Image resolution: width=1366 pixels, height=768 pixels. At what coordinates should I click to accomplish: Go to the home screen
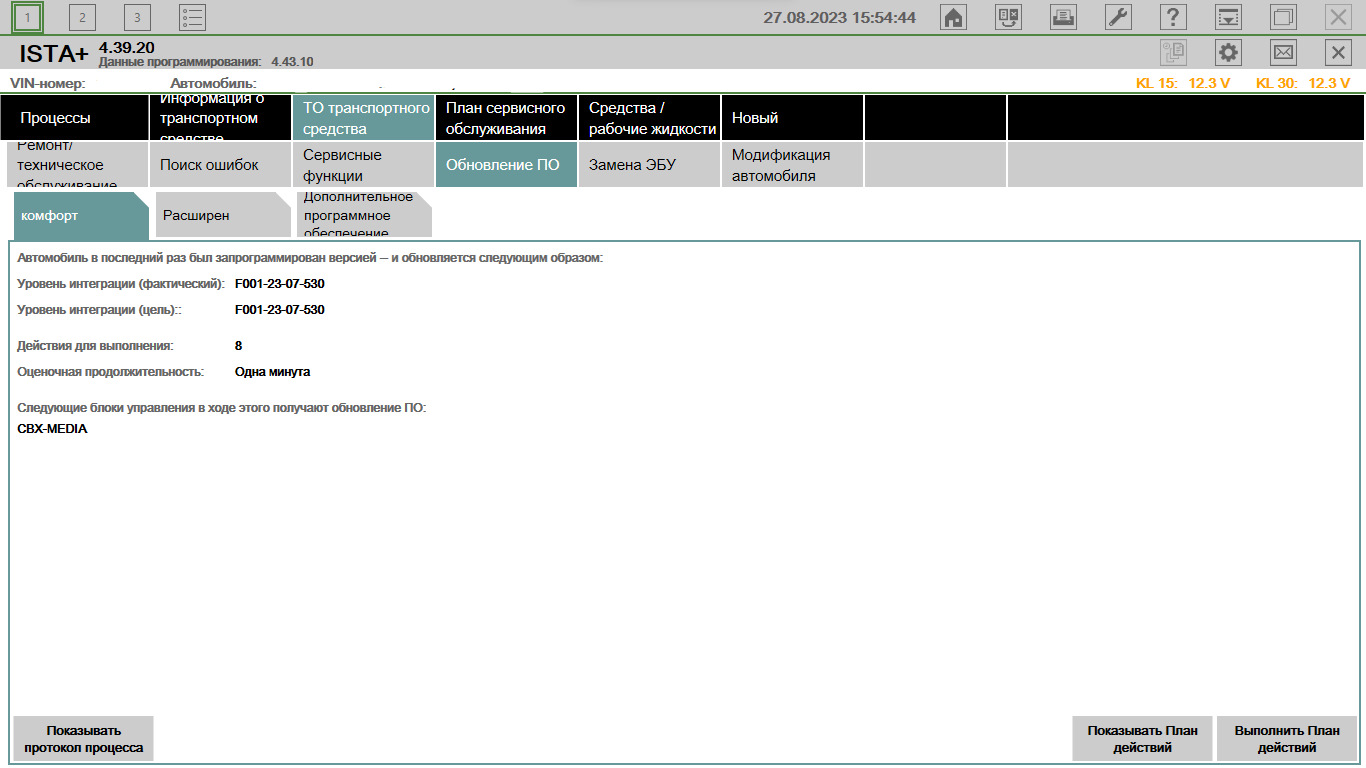click(954, 17)
